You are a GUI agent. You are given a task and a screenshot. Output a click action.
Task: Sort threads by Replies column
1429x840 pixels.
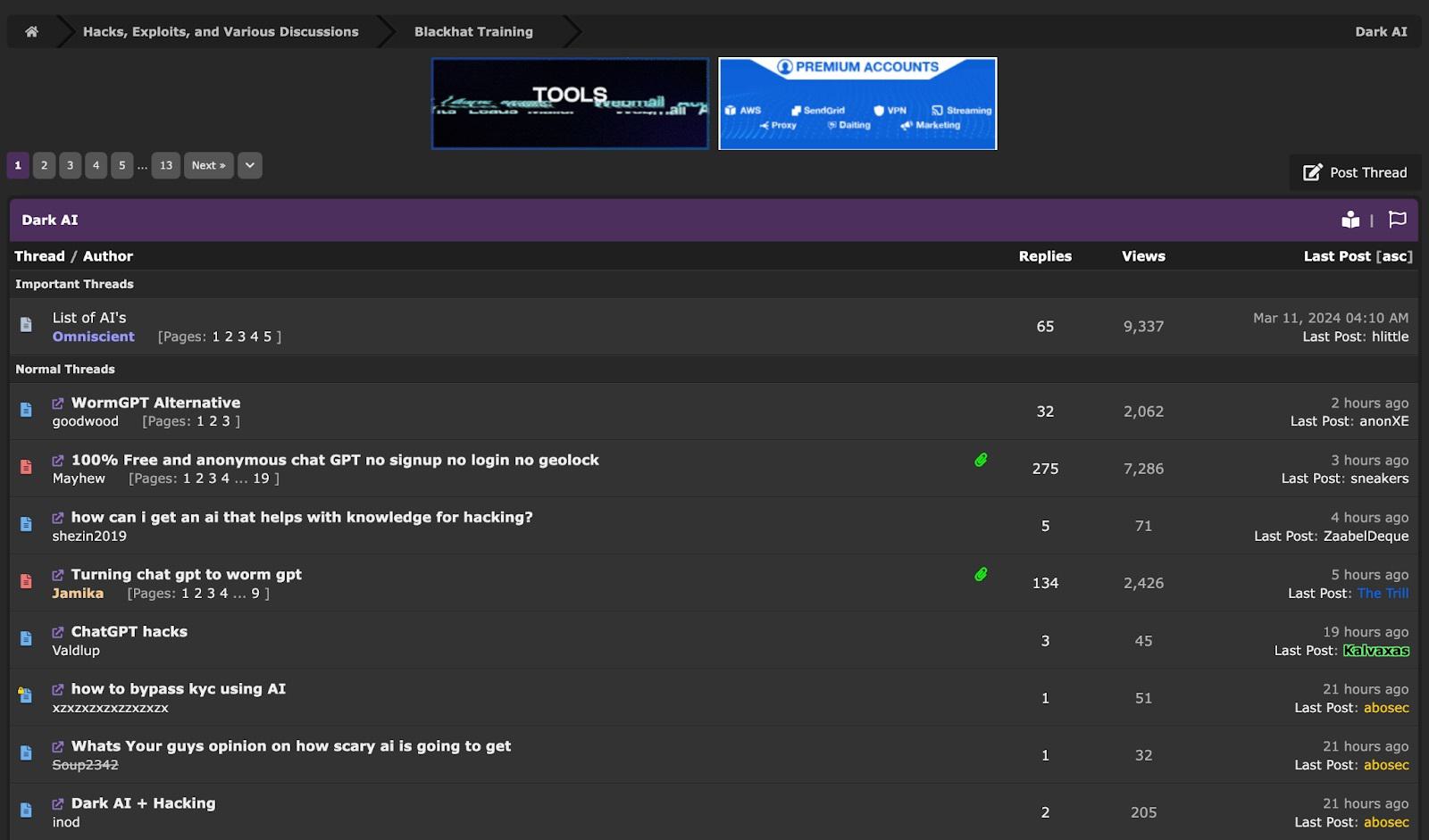point(1045,256)
